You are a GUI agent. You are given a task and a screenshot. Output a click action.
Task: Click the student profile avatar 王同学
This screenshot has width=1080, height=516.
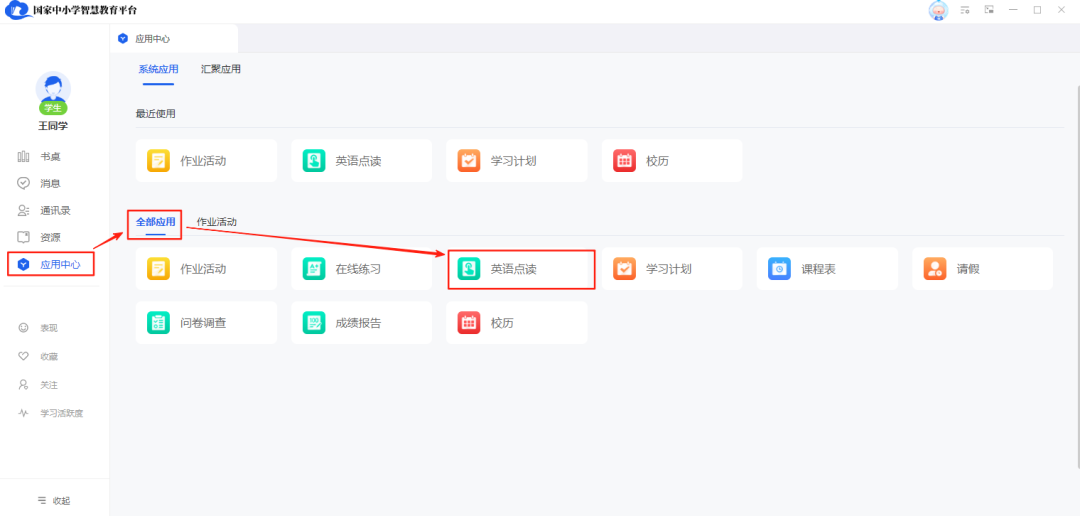point(53,91)
